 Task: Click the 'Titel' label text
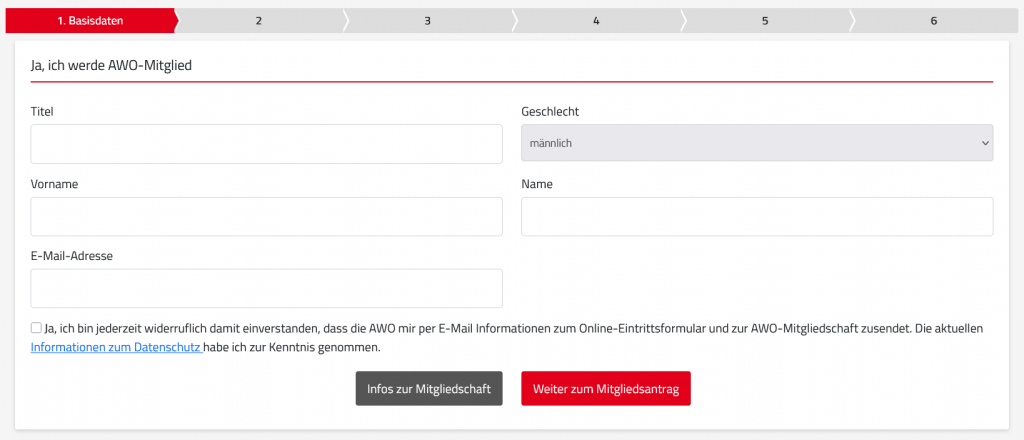pos(42,112)
